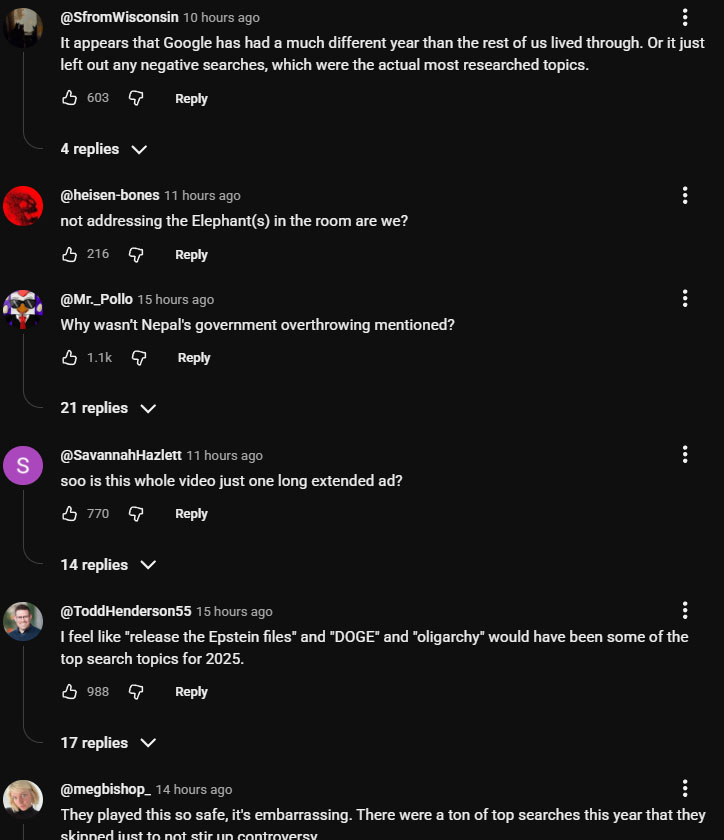724x840 pixels.
Task: Like @ToddHenderson55's Epstein files comment
Action: [x=70, y=691]
